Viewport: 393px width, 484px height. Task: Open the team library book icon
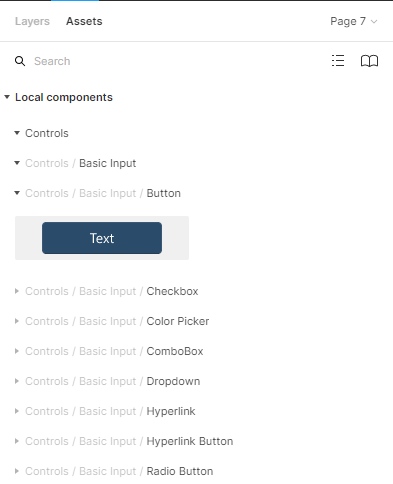click(369, 61)
